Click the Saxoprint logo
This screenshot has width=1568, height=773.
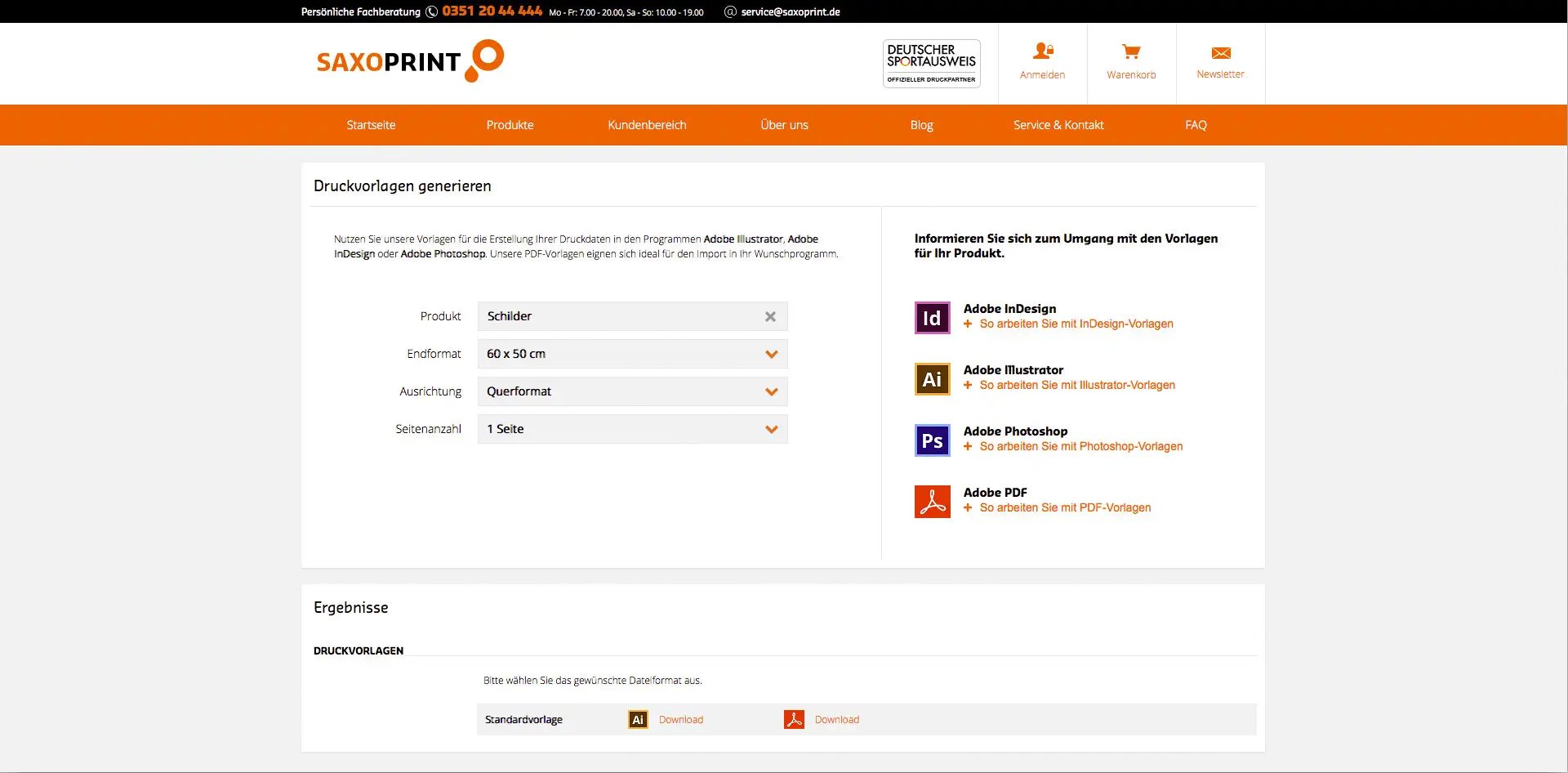pos(409,61)
